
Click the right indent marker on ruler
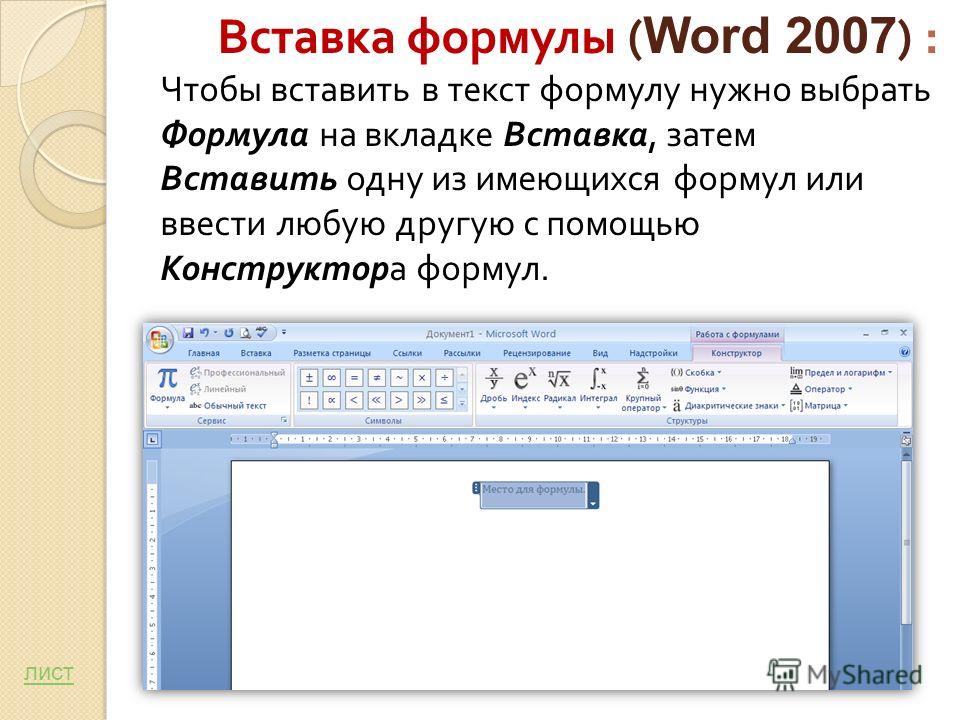792,441
